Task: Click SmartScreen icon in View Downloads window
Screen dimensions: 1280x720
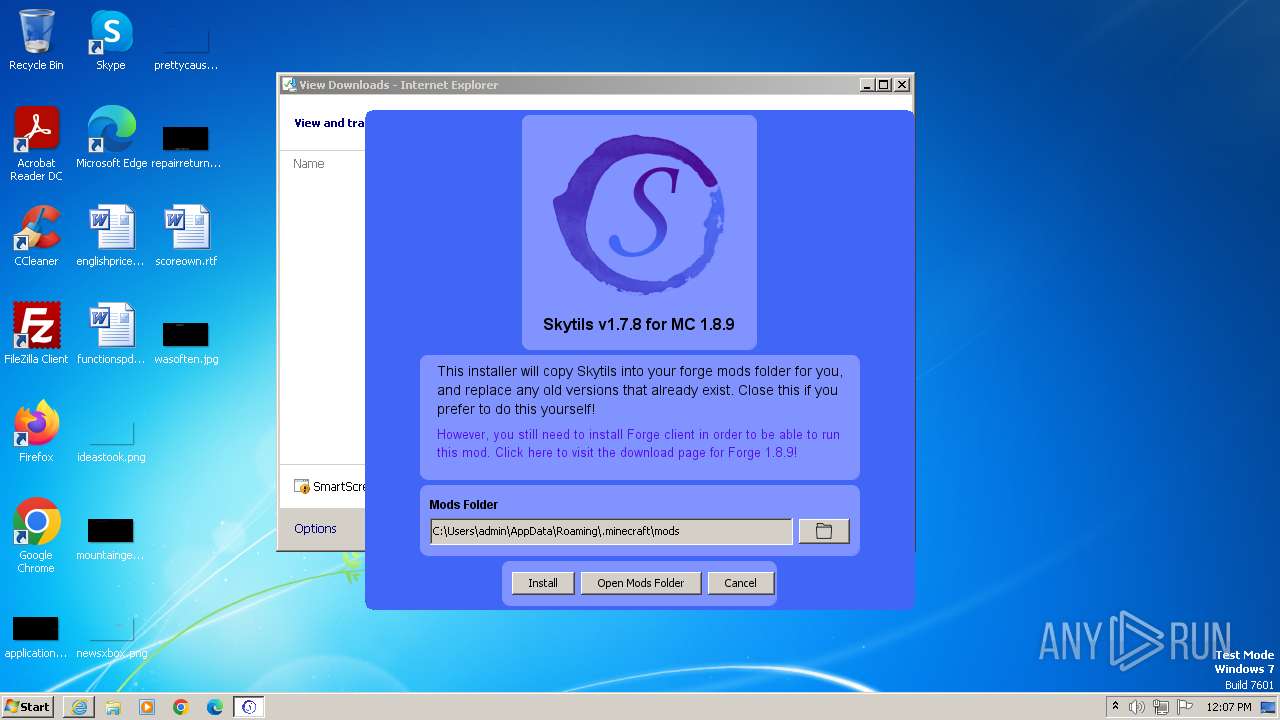Action: click(x=302, y=487)
